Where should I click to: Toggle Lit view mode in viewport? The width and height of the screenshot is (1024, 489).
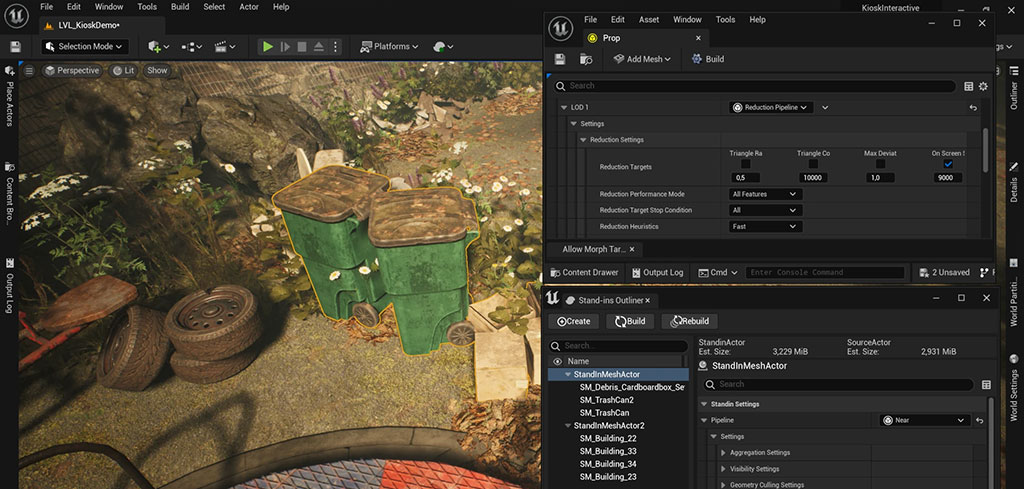point(123,71)
